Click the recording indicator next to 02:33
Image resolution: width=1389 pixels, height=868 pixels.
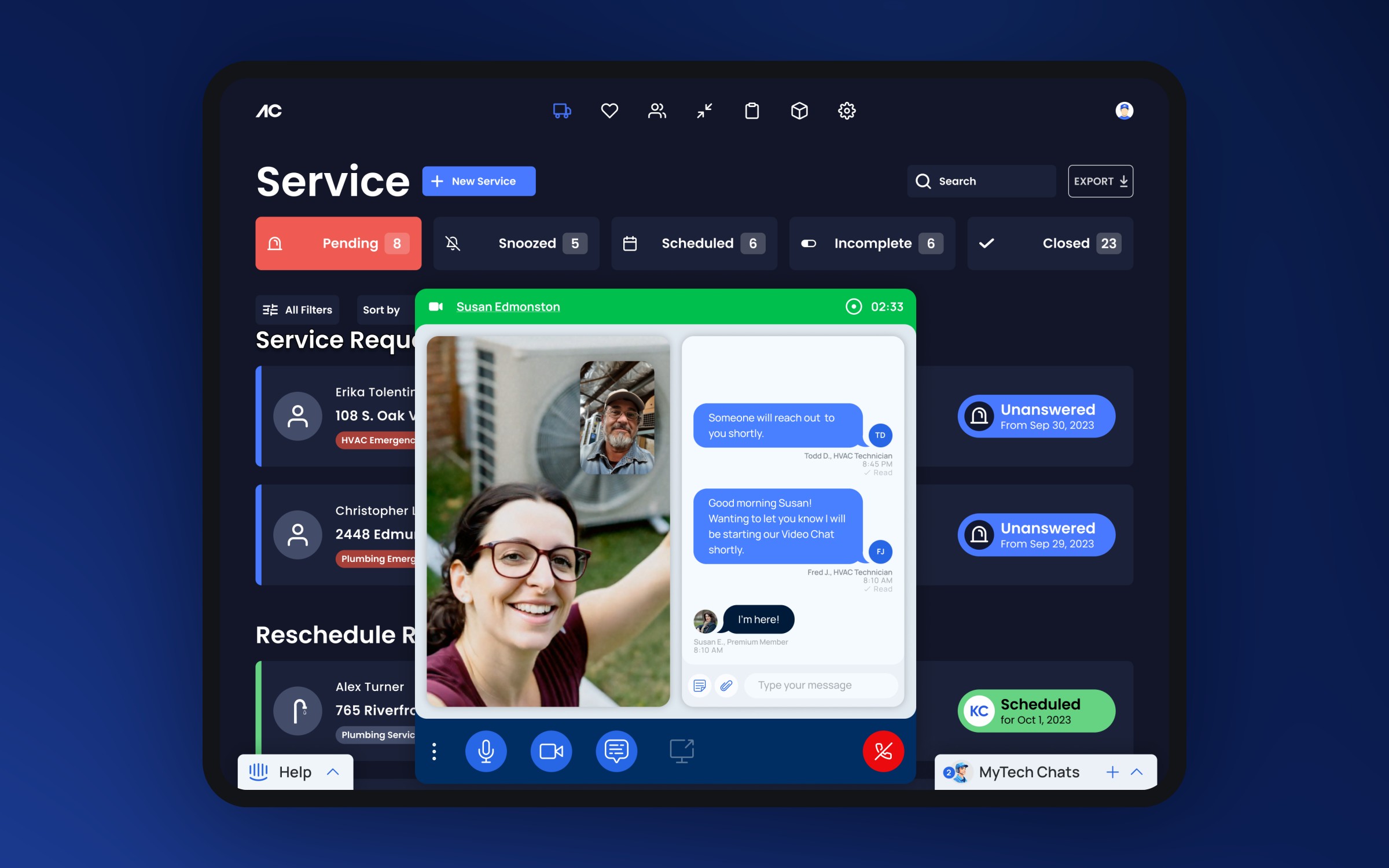coord(854,307)
